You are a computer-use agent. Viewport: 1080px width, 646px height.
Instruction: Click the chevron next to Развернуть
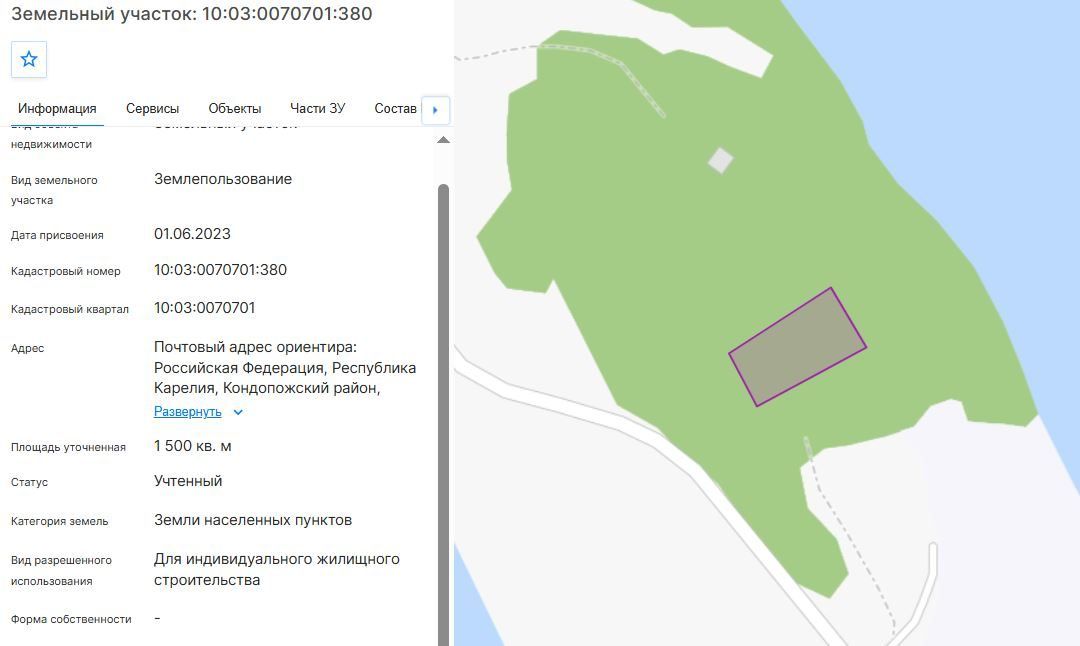[238, 413]
